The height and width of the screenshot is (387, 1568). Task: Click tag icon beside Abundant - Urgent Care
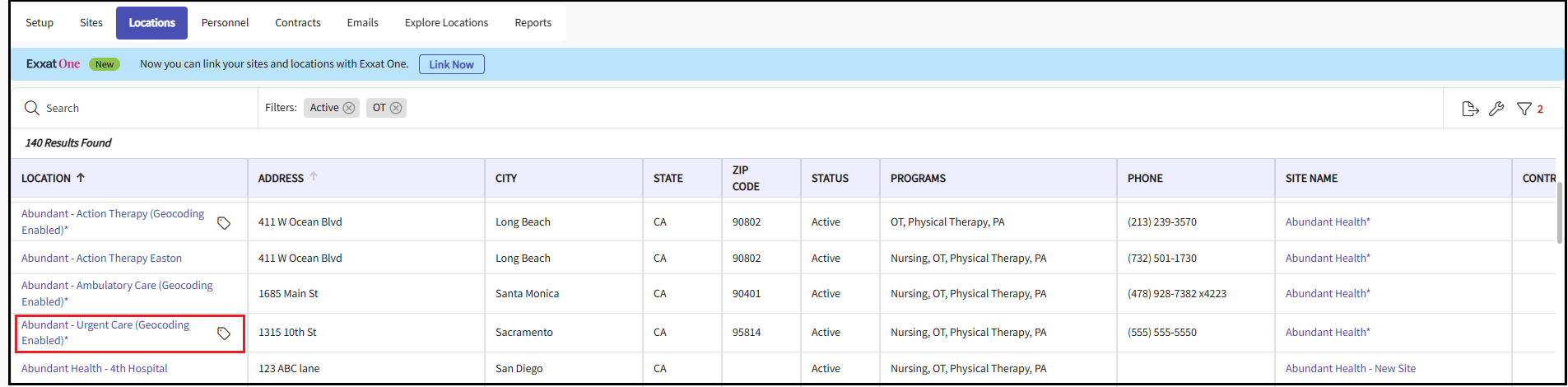pos(223,333)
